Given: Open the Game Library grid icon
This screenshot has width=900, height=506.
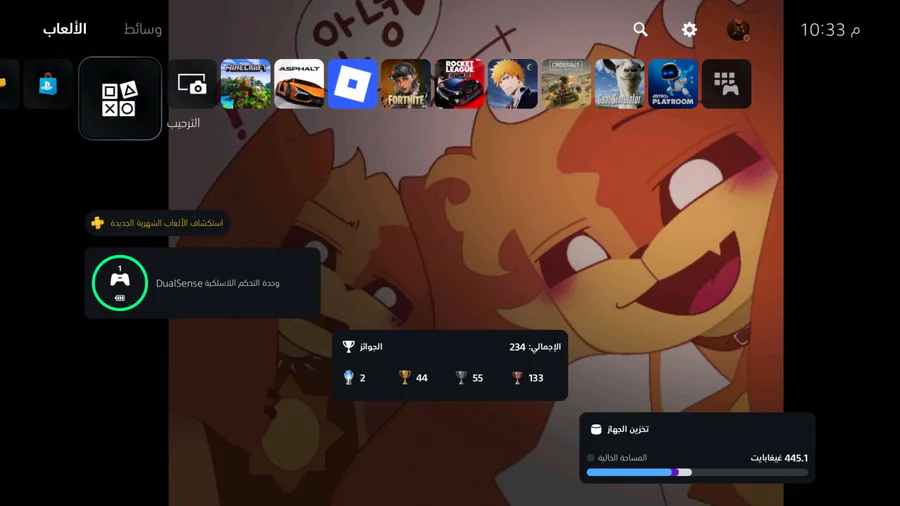Looking at the screenshot, I should (x=726, y=84).
